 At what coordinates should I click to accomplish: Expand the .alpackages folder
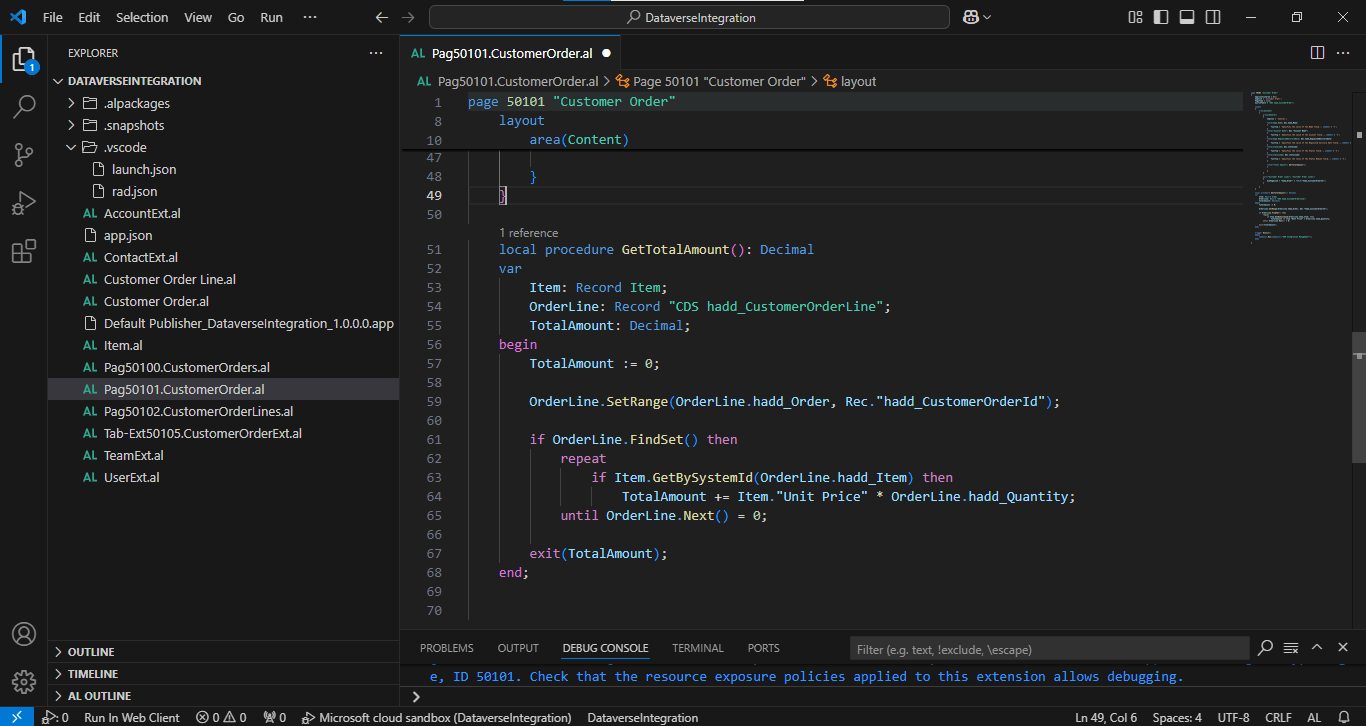point(136,103)
